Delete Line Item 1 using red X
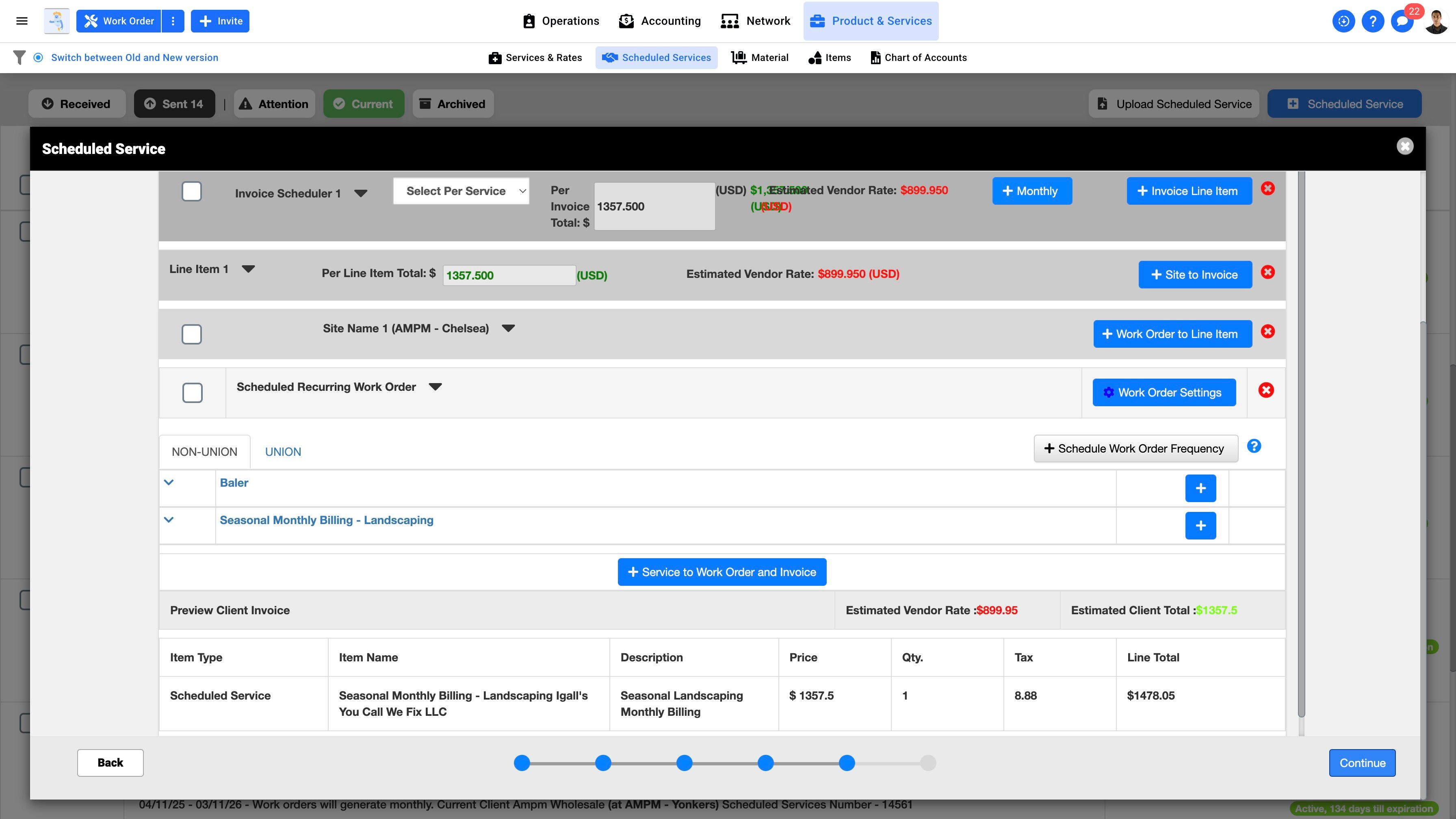This screenshot has width=1456, height=819. pyautogui.click(x=1268, y=273)
